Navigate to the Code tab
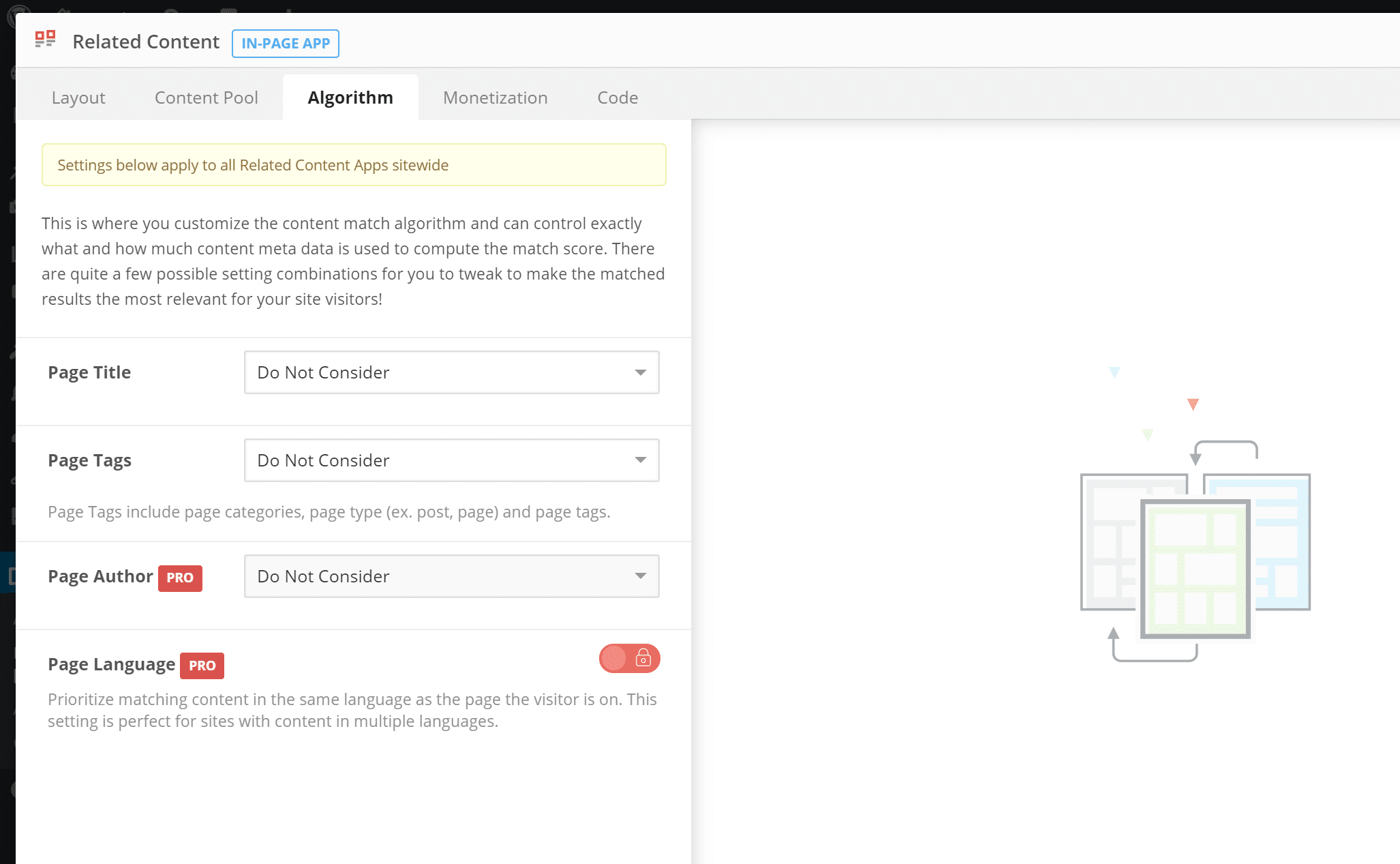 coord(617,97)
